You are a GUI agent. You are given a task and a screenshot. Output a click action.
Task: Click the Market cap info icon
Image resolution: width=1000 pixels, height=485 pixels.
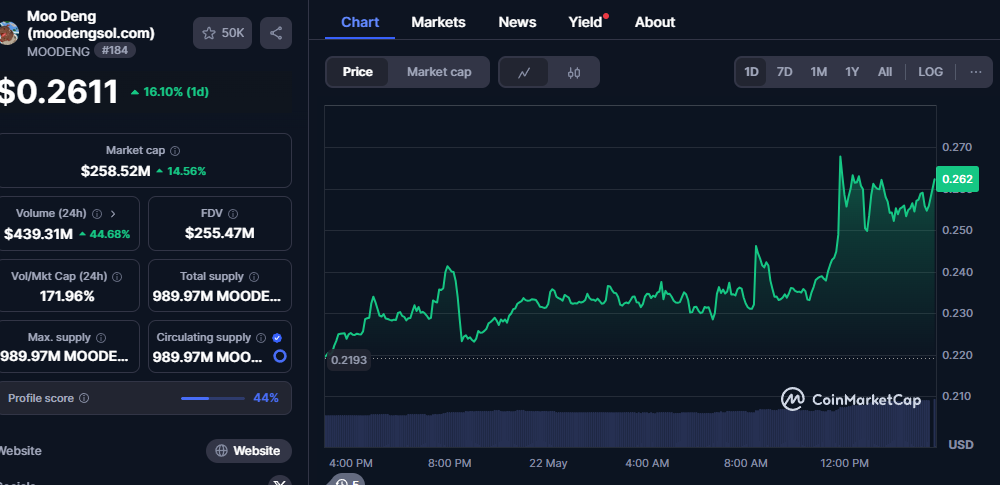pyautogui.click(x=175, y=151)
